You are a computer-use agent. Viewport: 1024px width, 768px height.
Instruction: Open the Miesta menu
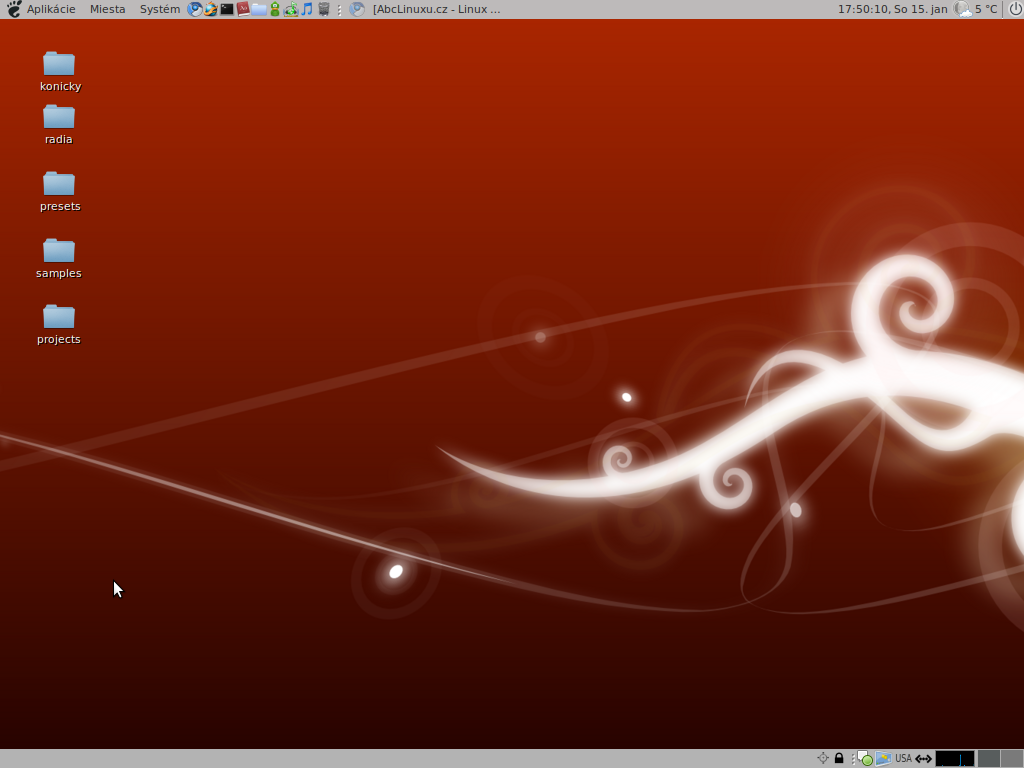tap(107, 9)
